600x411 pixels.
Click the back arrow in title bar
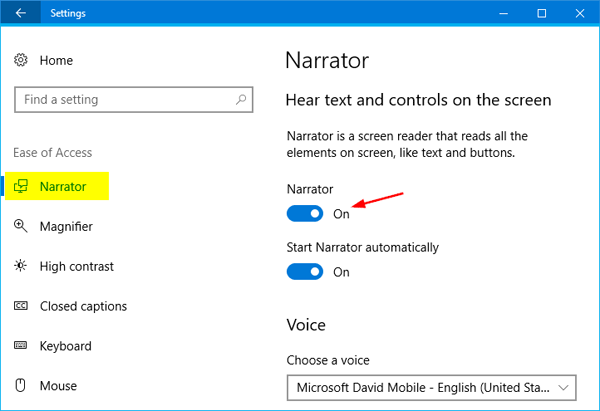point(21,14)
